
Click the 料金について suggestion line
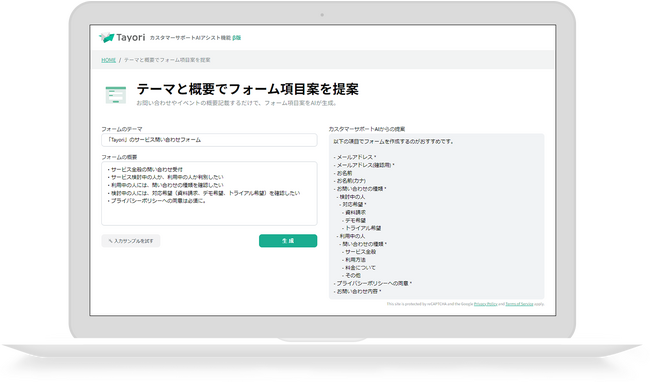(359, 268)
